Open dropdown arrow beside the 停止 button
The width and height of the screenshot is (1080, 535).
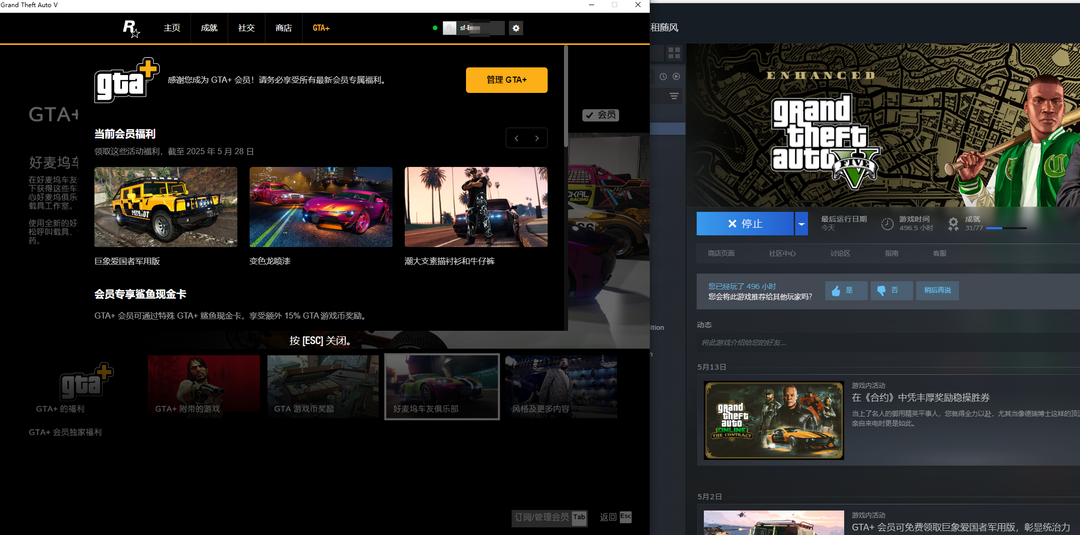coord(801,224)
